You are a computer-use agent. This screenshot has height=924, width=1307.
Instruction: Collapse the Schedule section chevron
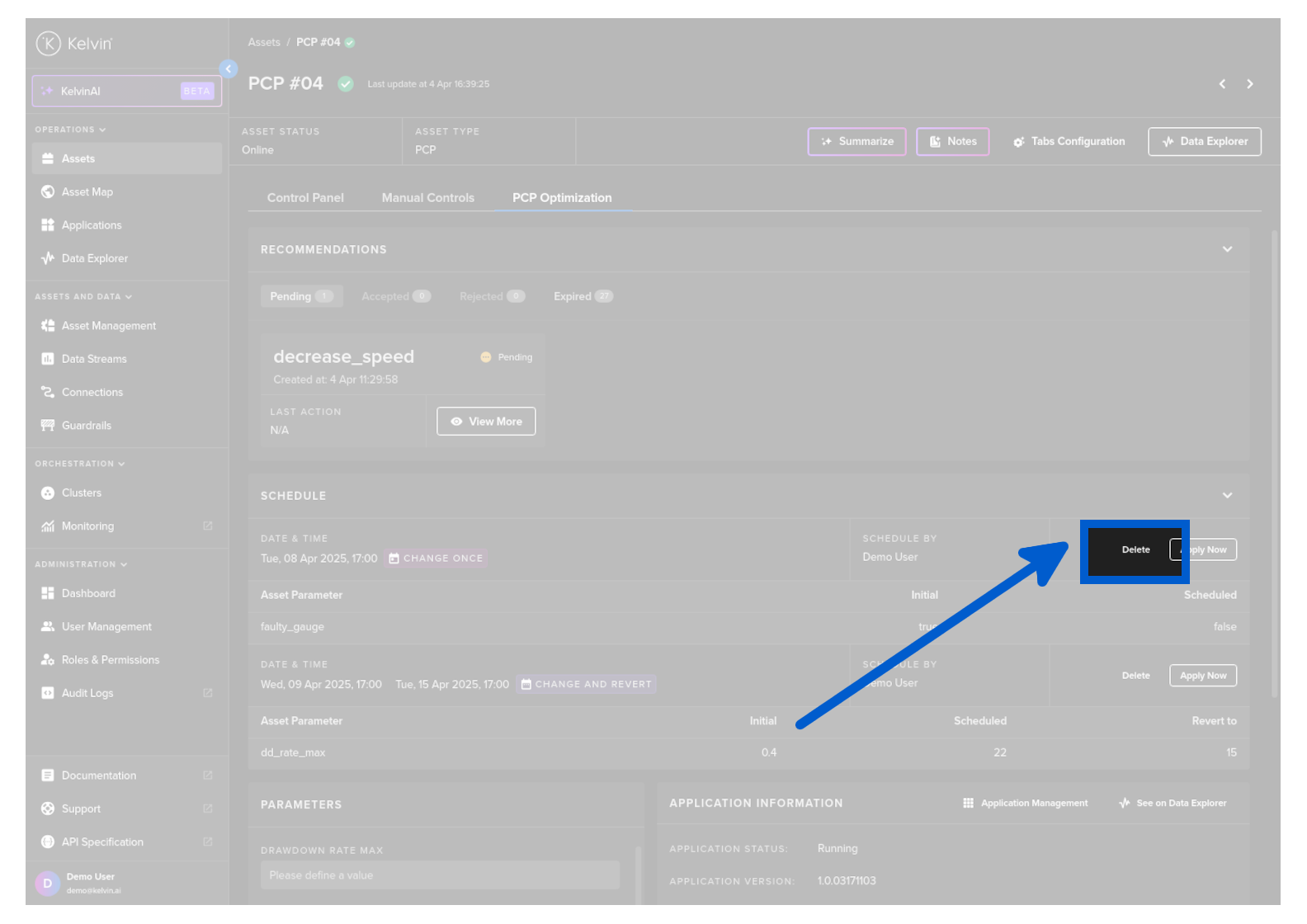pos(1227,496)
